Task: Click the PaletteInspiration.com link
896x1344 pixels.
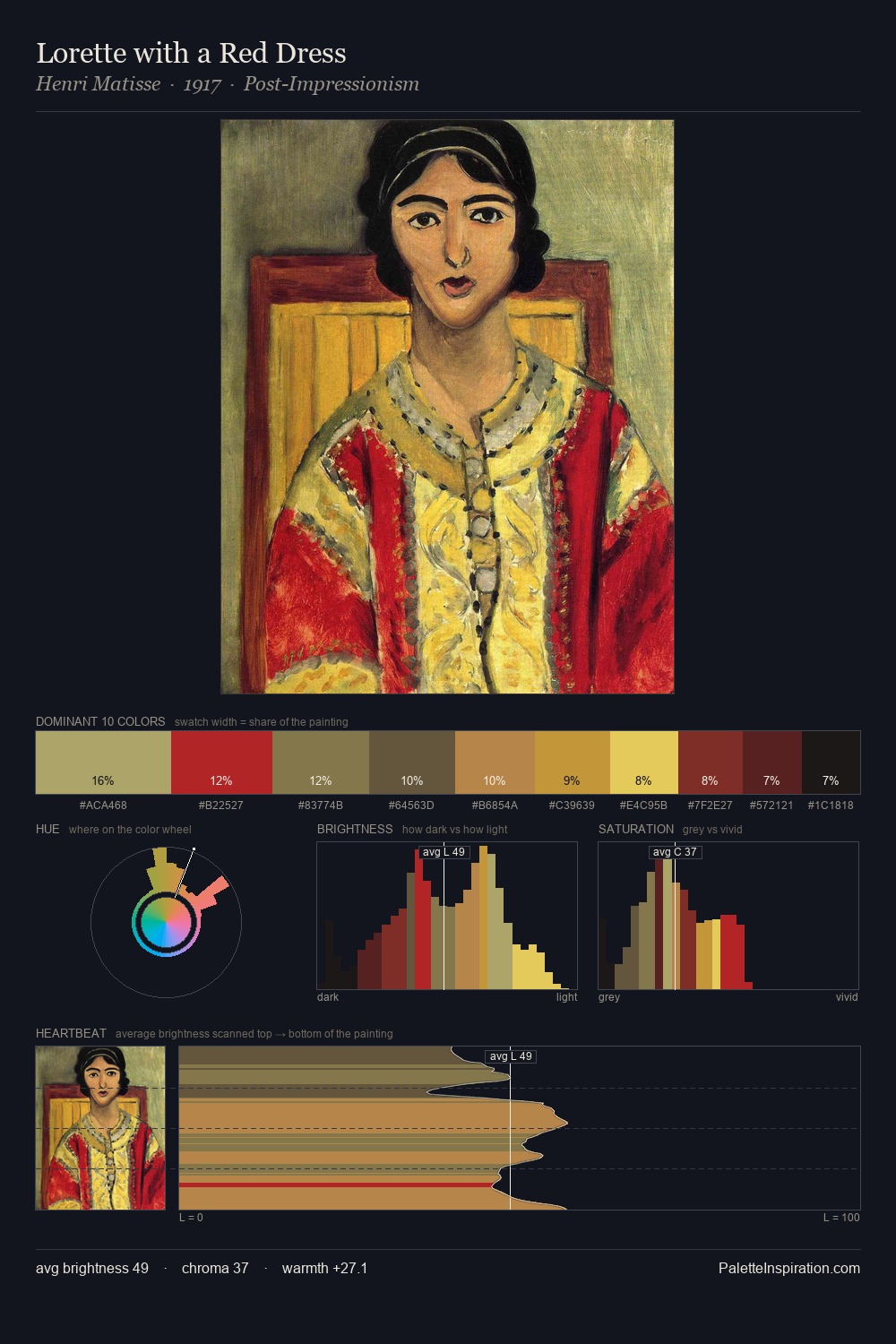Action: click(789, 1269)
